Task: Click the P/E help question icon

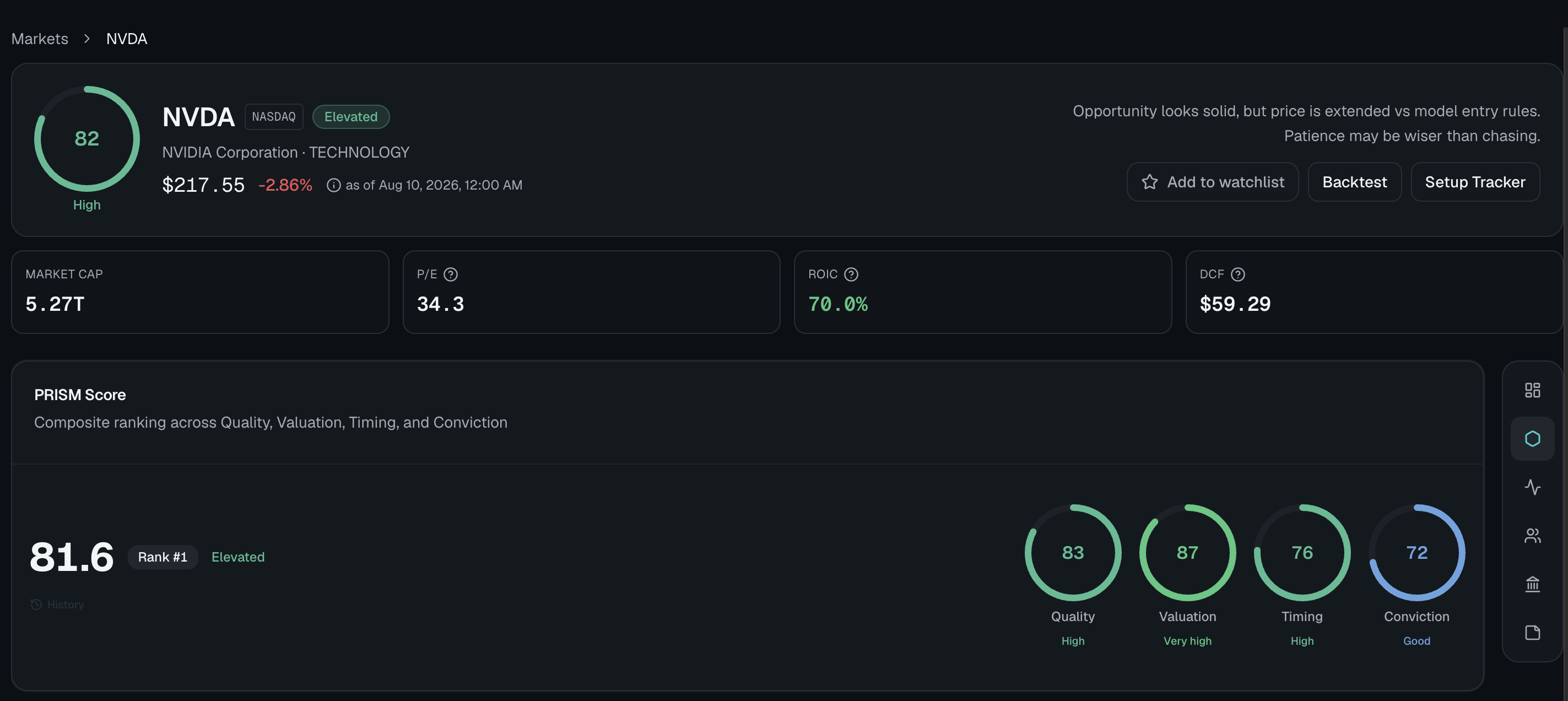Action: point(451,274)
